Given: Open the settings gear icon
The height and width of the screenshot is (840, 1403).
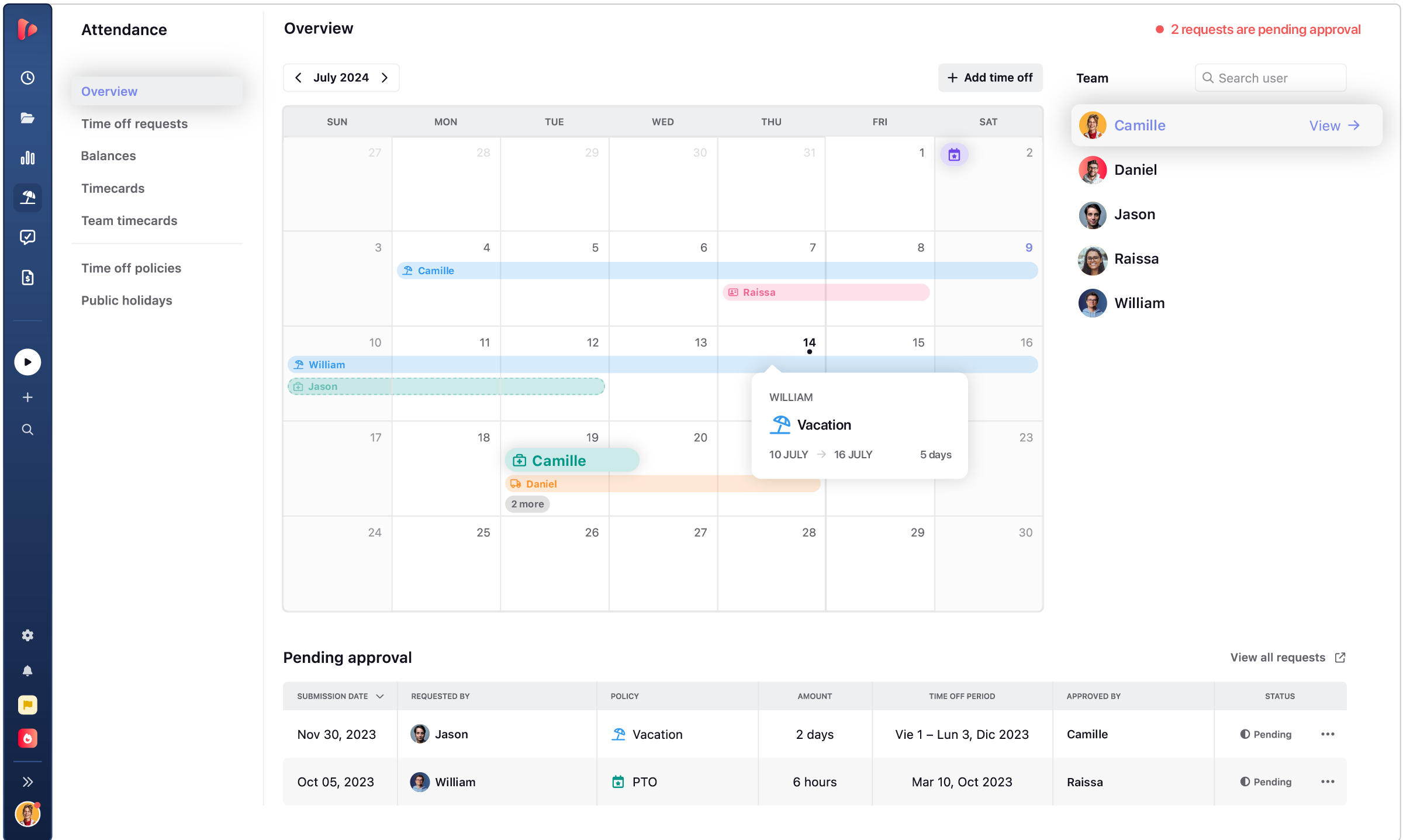Looking at the screenshot, I should pos(27,635).
